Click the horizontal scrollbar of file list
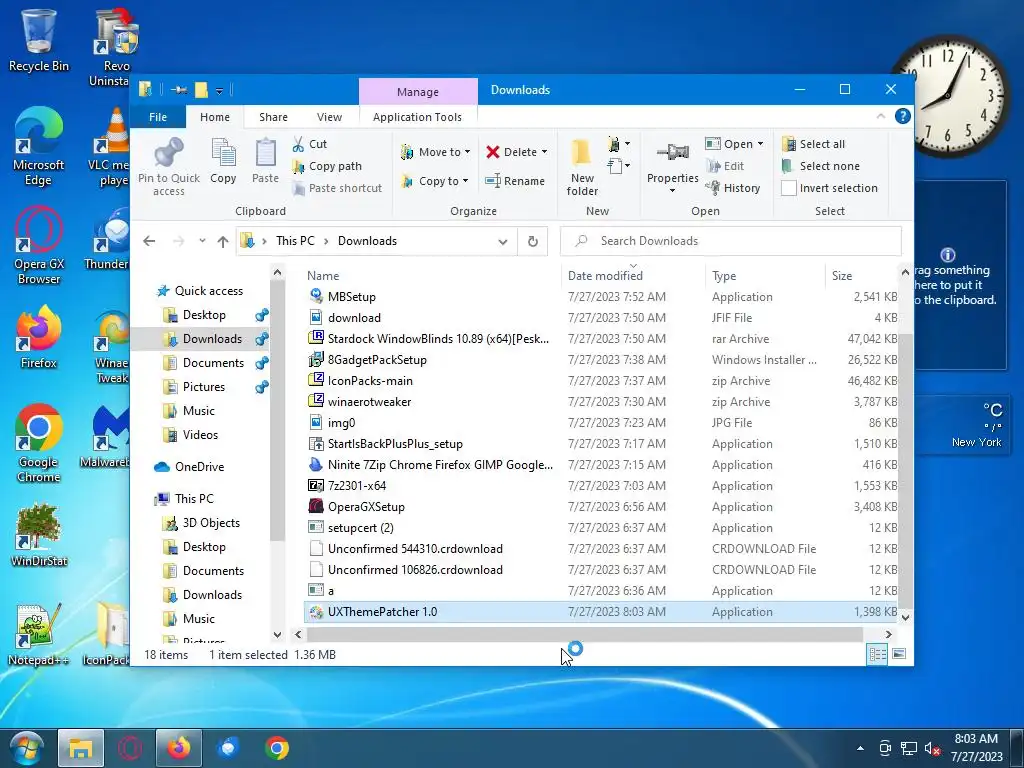The height and width of the screenshot is (768, 1024). coord(584,634)
